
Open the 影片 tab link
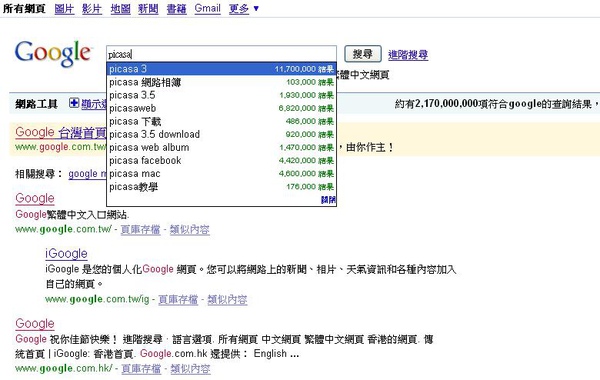click(92, 8)
